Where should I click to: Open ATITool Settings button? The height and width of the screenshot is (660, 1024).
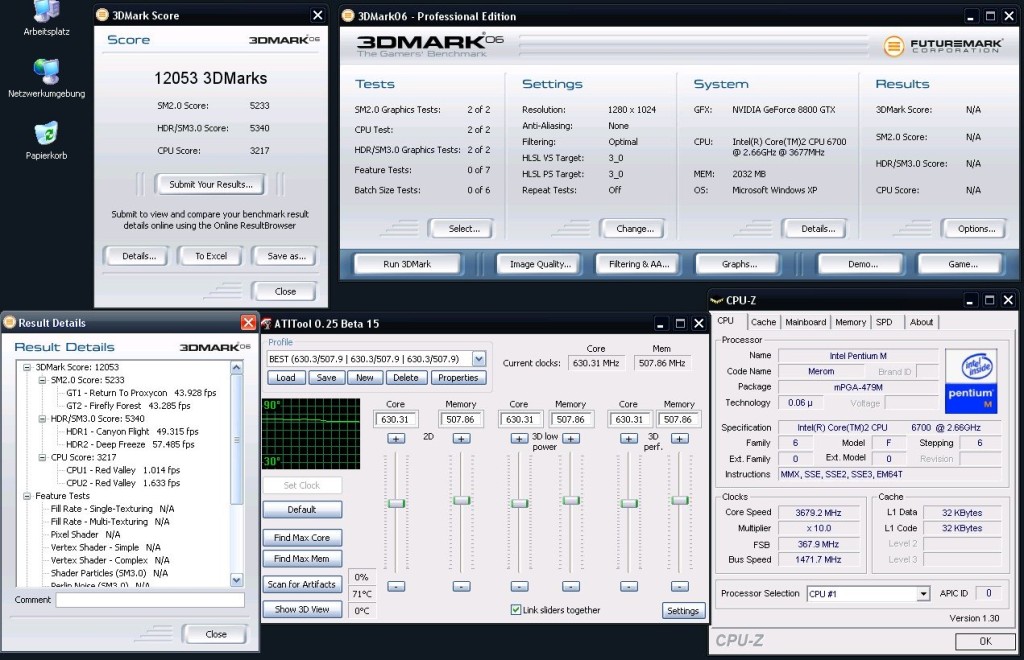coord(683,610)
